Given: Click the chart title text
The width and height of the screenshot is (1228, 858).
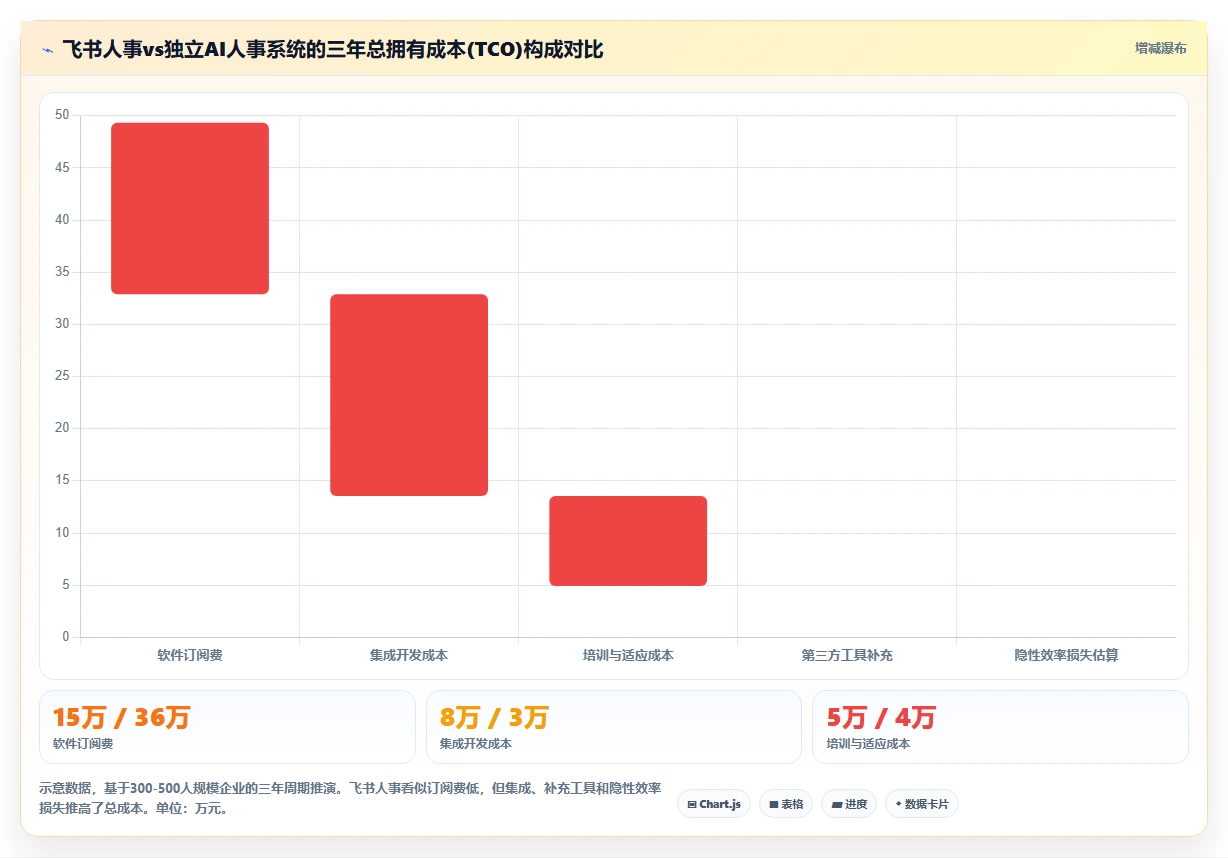Looking at the screenshot, I should [332, 49].
